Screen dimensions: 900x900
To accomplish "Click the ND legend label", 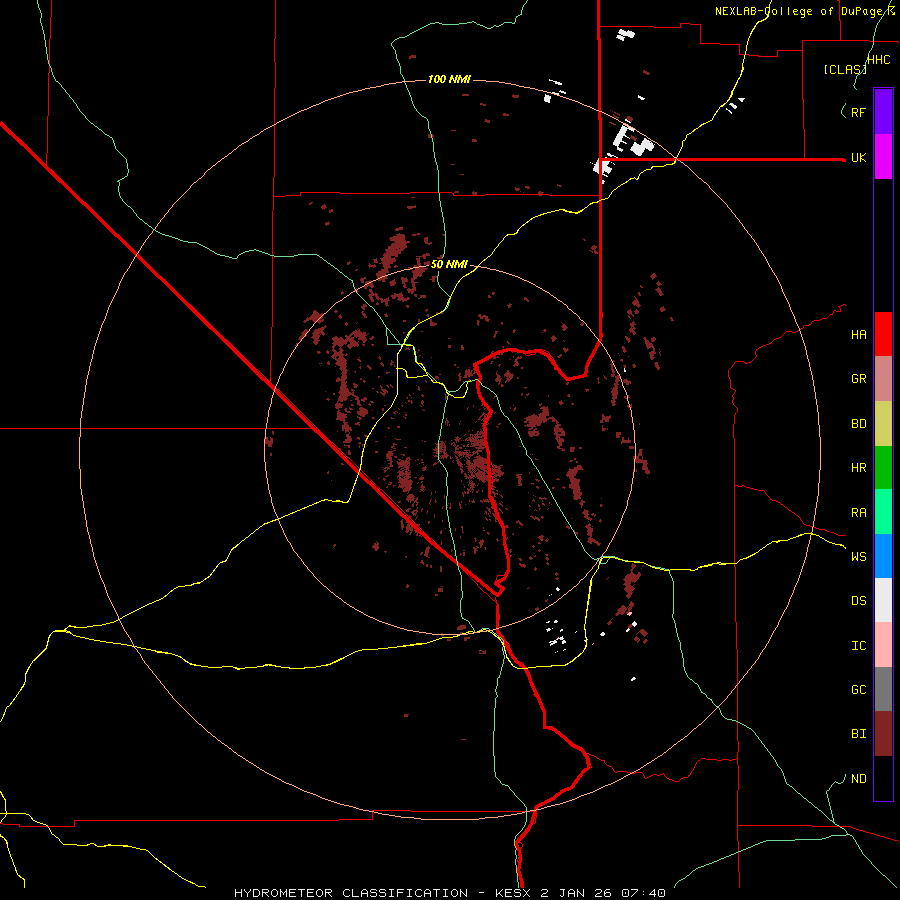I will pos(858,778).
